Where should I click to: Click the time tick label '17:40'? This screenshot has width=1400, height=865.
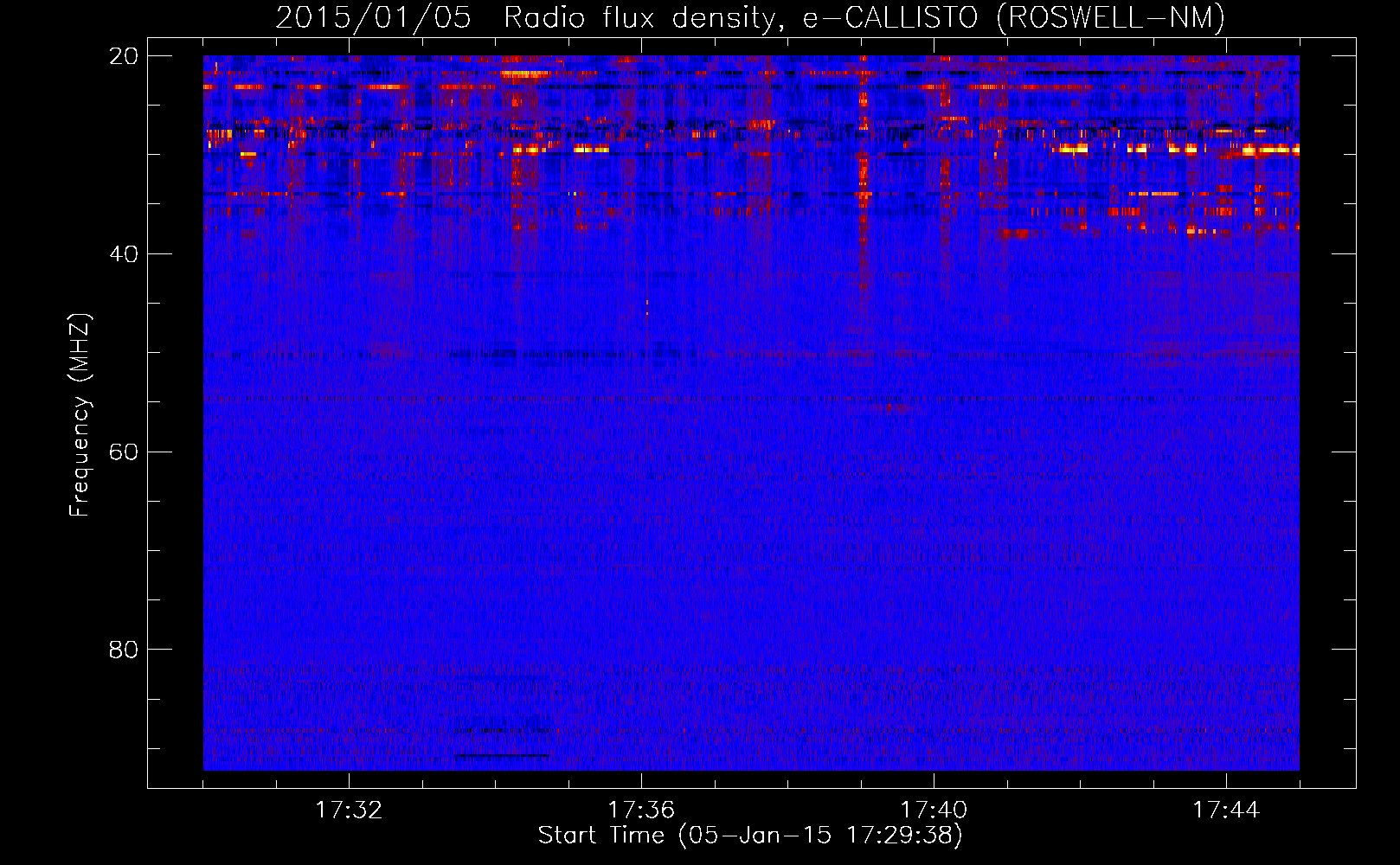(x=934, y=811)
